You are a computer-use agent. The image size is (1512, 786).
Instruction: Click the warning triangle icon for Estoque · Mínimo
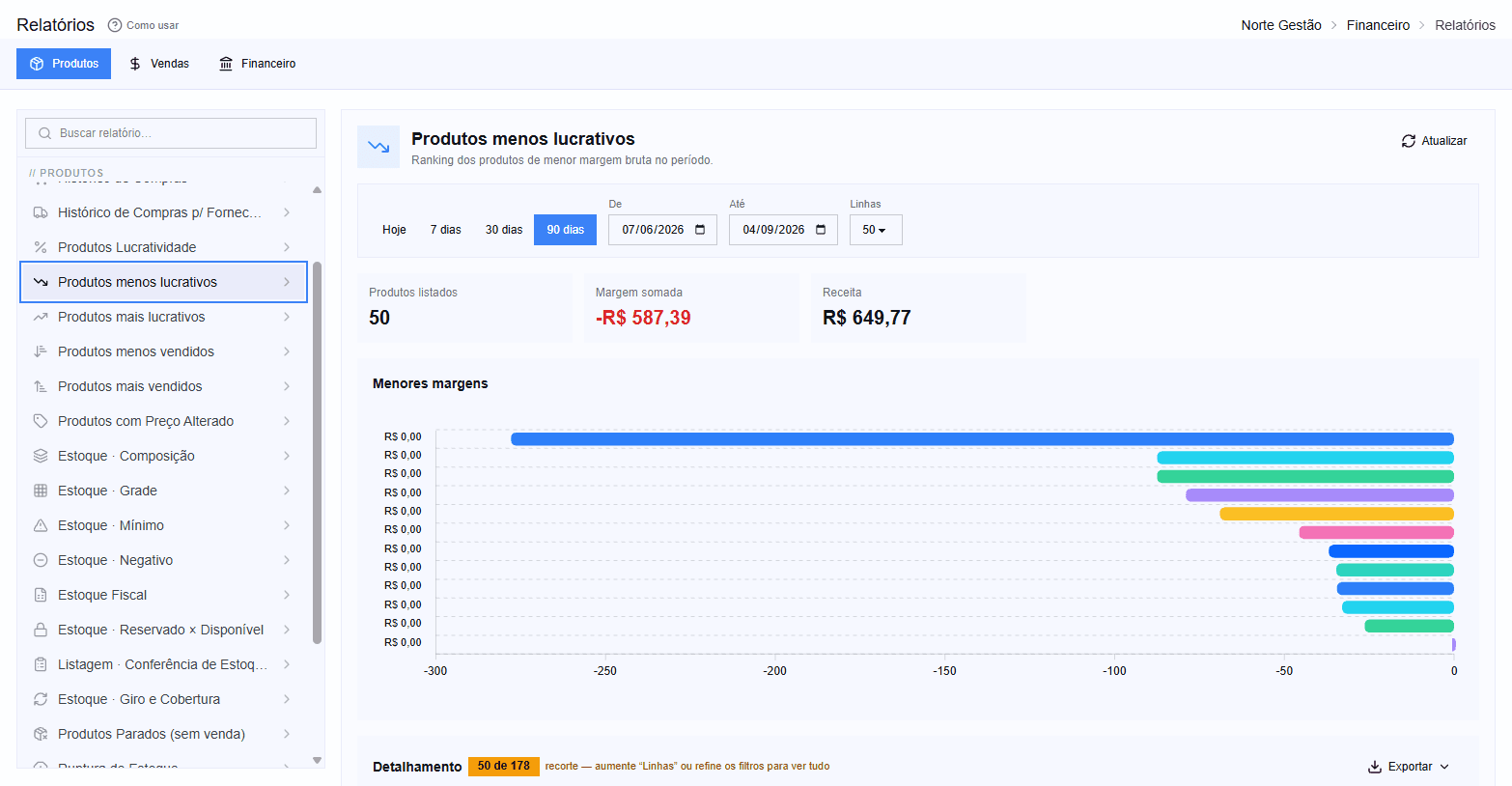pyautogui.click(x=41, y=525)
